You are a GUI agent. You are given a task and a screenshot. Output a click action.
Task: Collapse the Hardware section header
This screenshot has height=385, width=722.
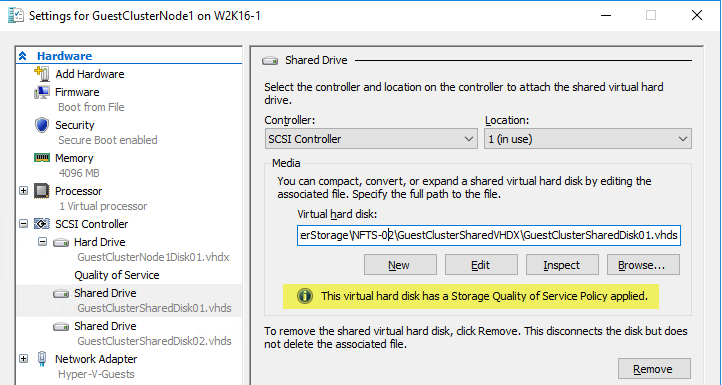22,56
